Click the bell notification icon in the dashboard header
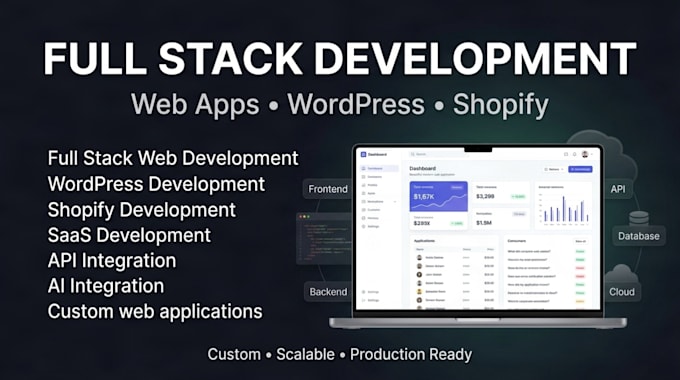The image size is (680, 380). (575, 154)
